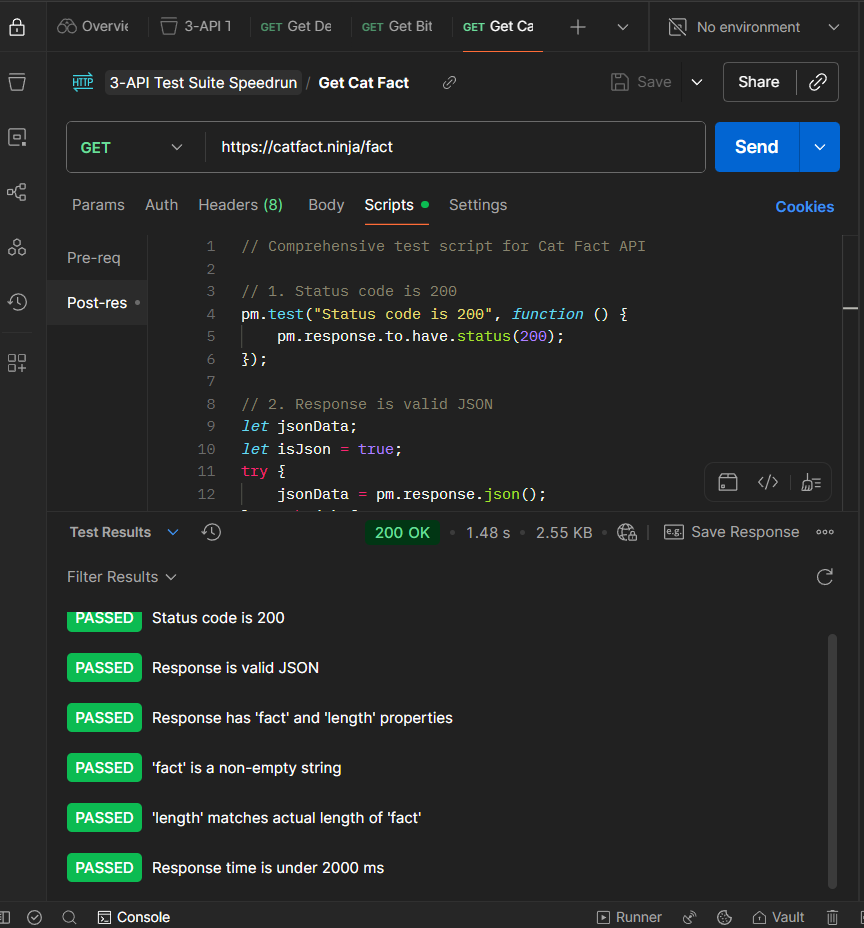
Task: Click 'Response time is under 2000 ms' result
Action: (x=268, y=868)
